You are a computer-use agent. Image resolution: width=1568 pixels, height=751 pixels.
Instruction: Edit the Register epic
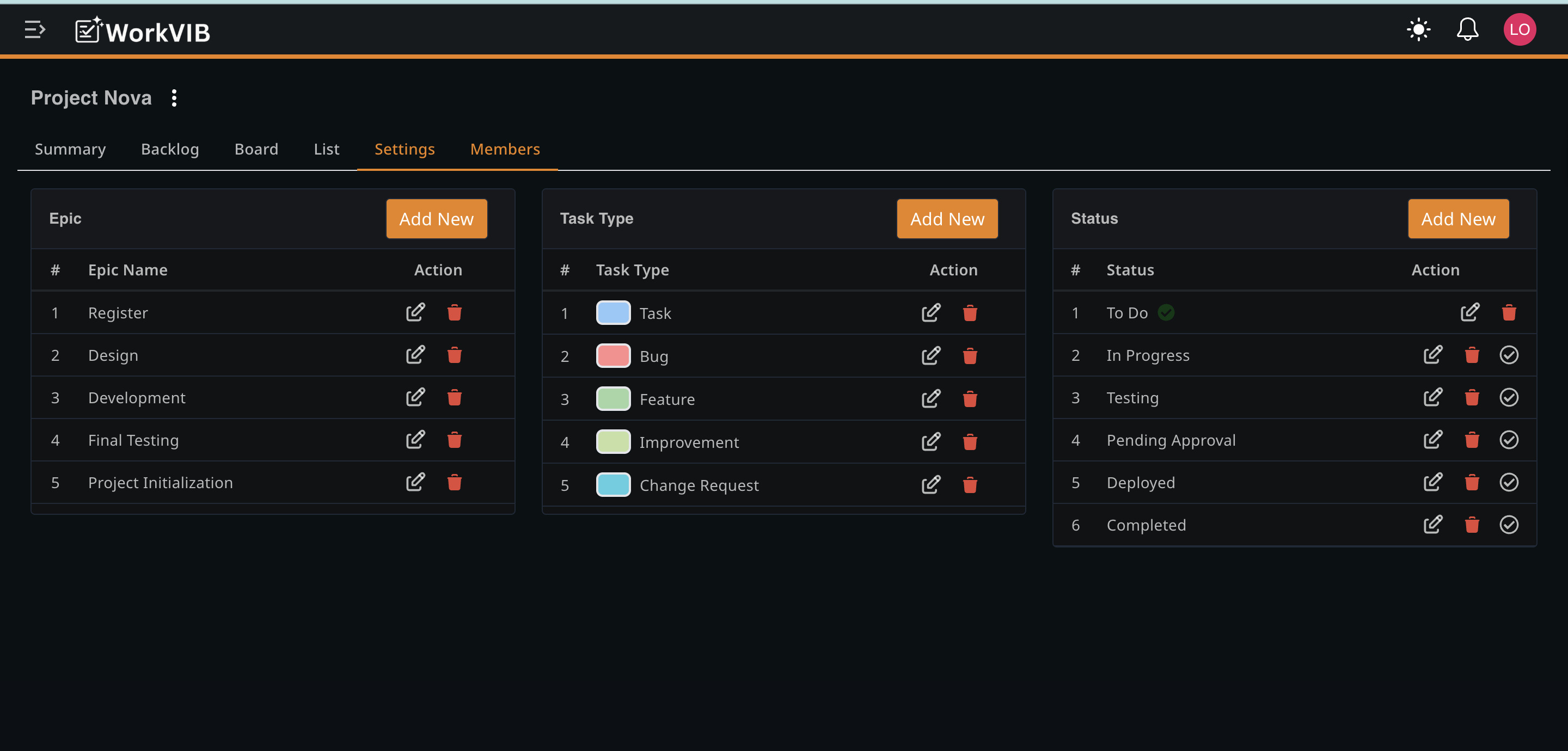pos(415,312)
